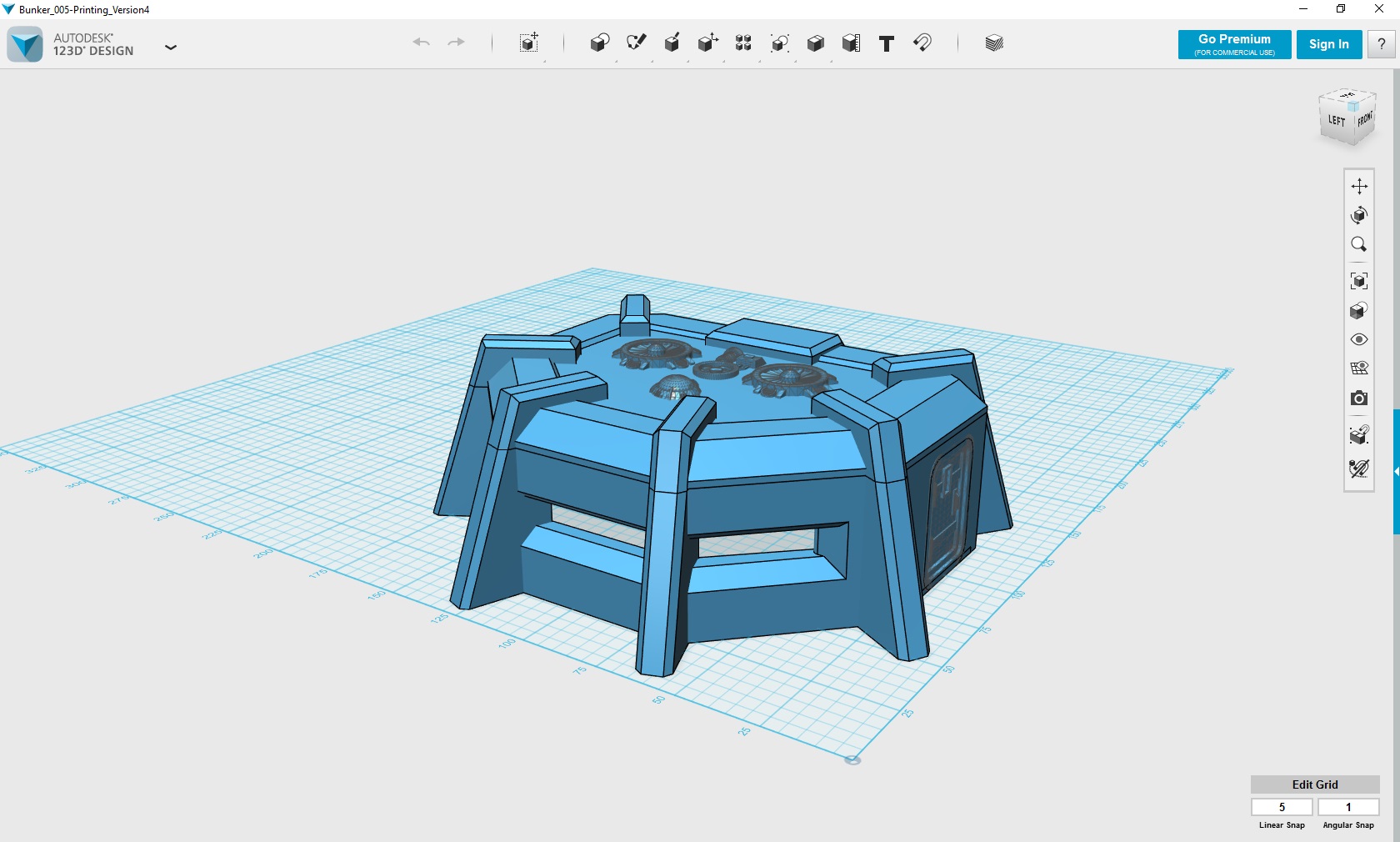1400x842 pixels.
Task: Open the Materials panel icon
Action: point(994,43)
